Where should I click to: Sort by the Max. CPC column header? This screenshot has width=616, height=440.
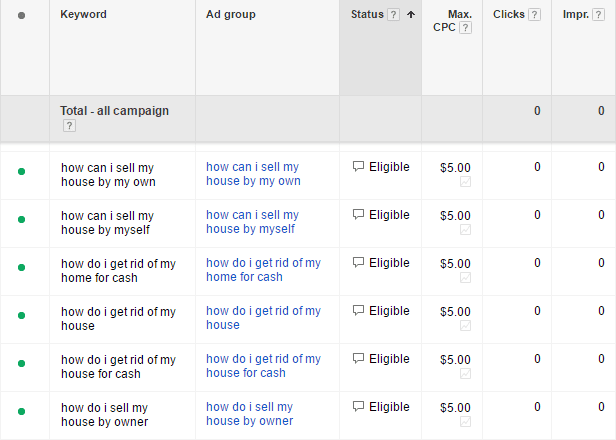pos(453,21)
